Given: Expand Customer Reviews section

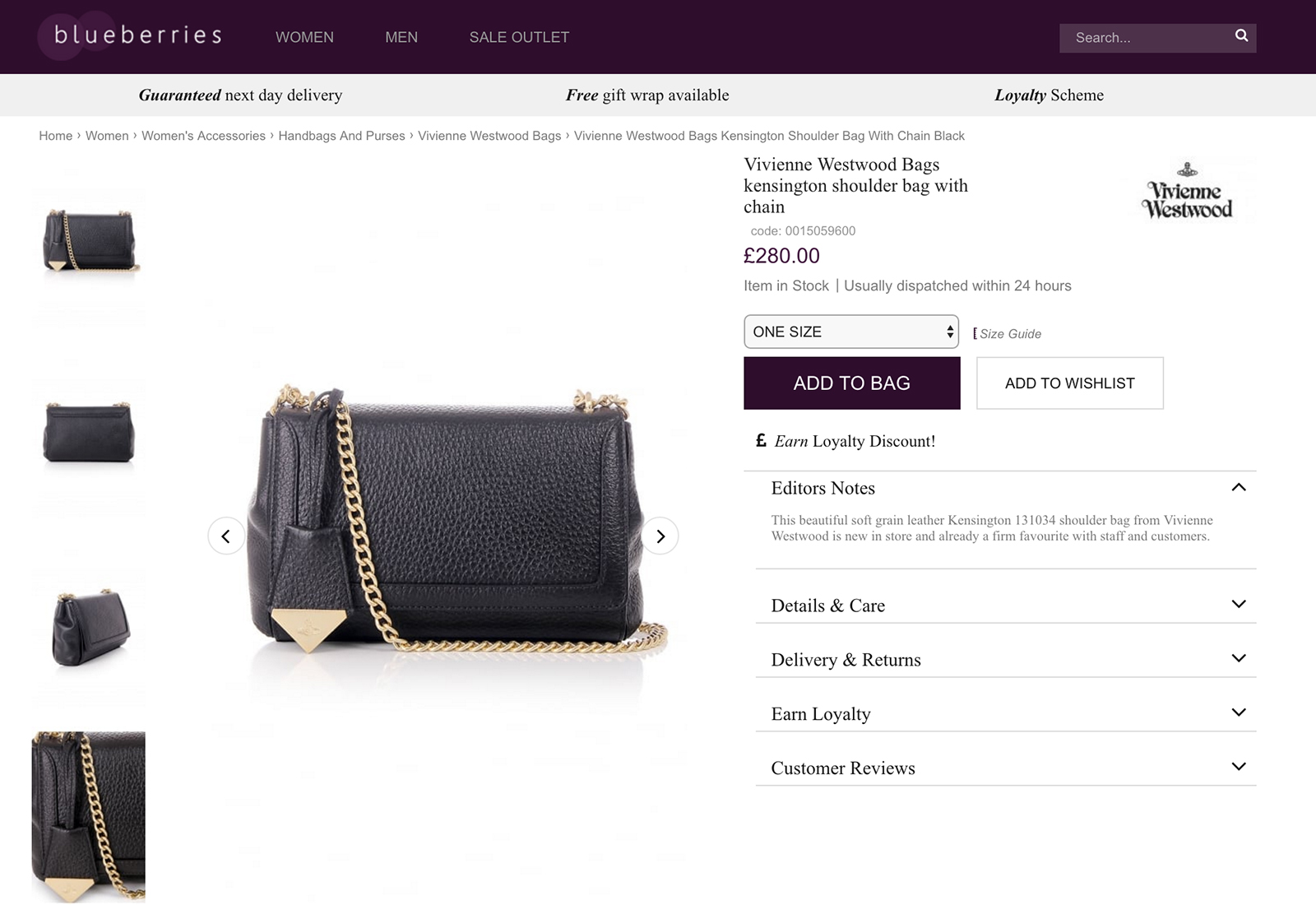Looking at the screenshot, I should (x=1005, y=768).
